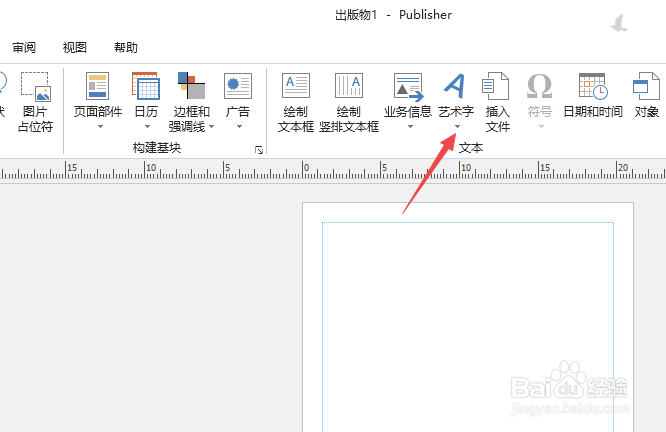Expand the 边框和强调线 dropdown arrow
666x432 pixels.
coord(212,127)
